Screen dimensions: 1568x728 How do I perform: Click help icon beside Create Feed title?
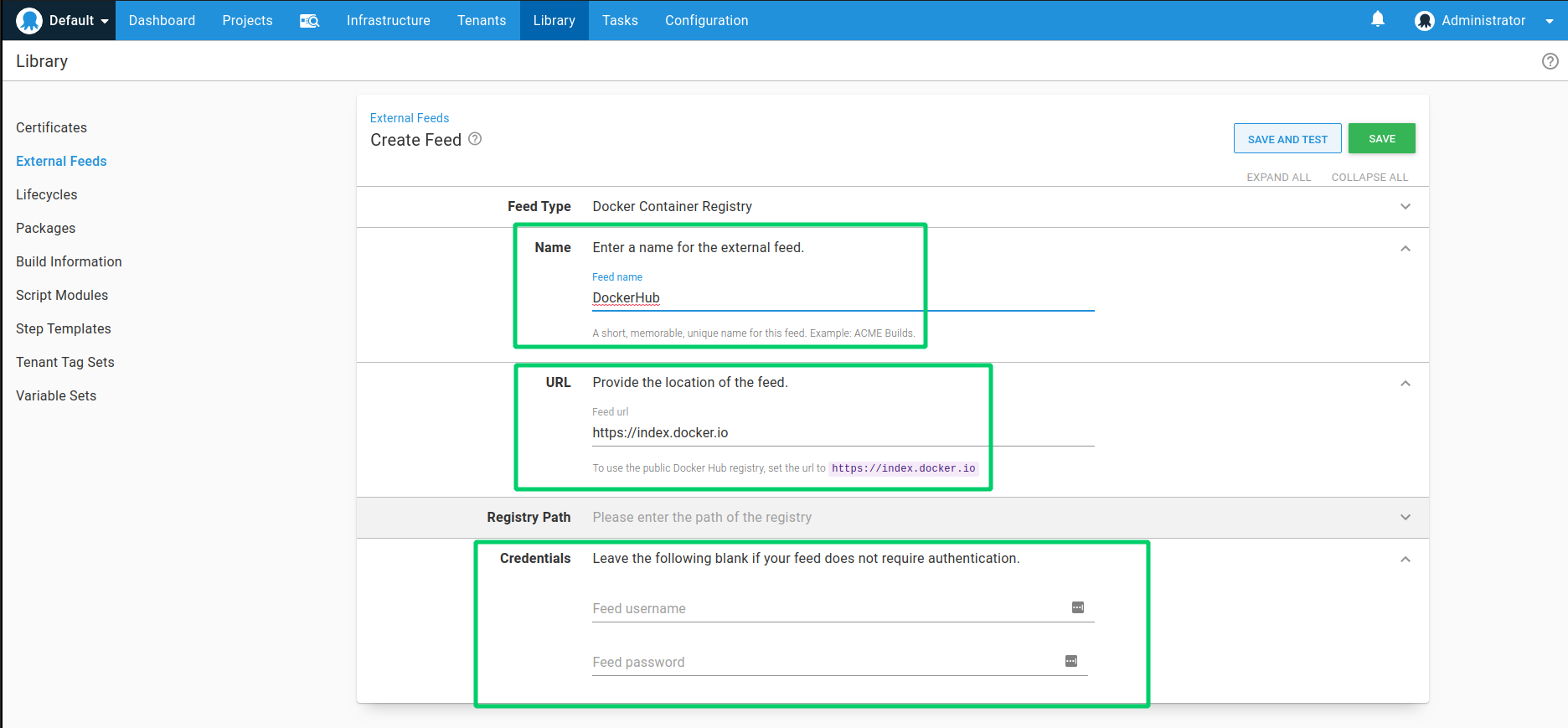click(x=475, y=139)
